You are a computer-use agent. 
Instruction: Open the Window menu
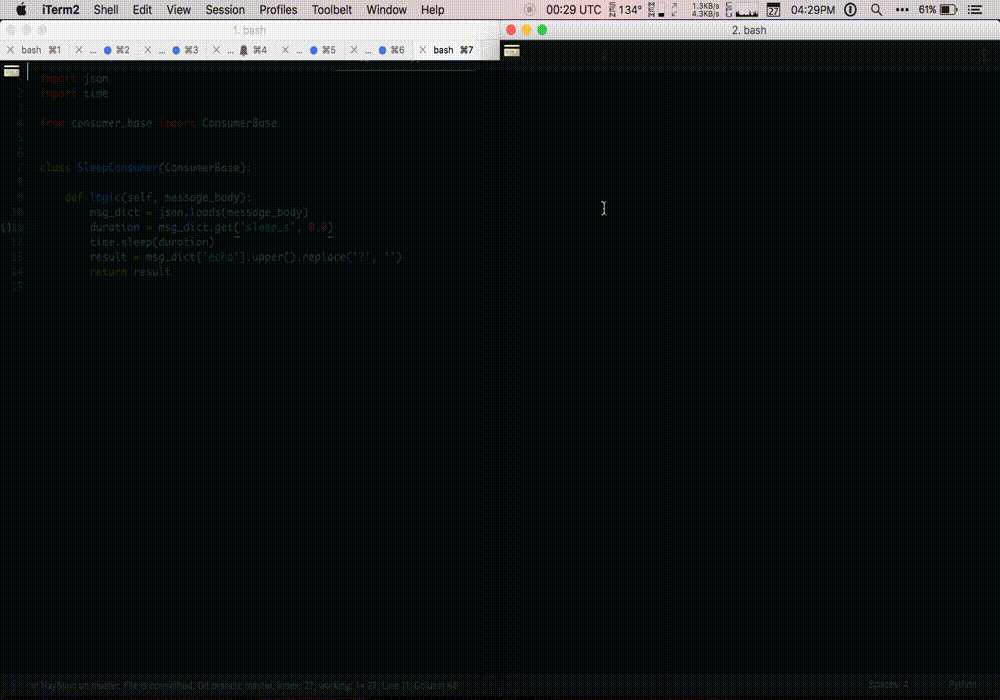[x=386, y=10]
